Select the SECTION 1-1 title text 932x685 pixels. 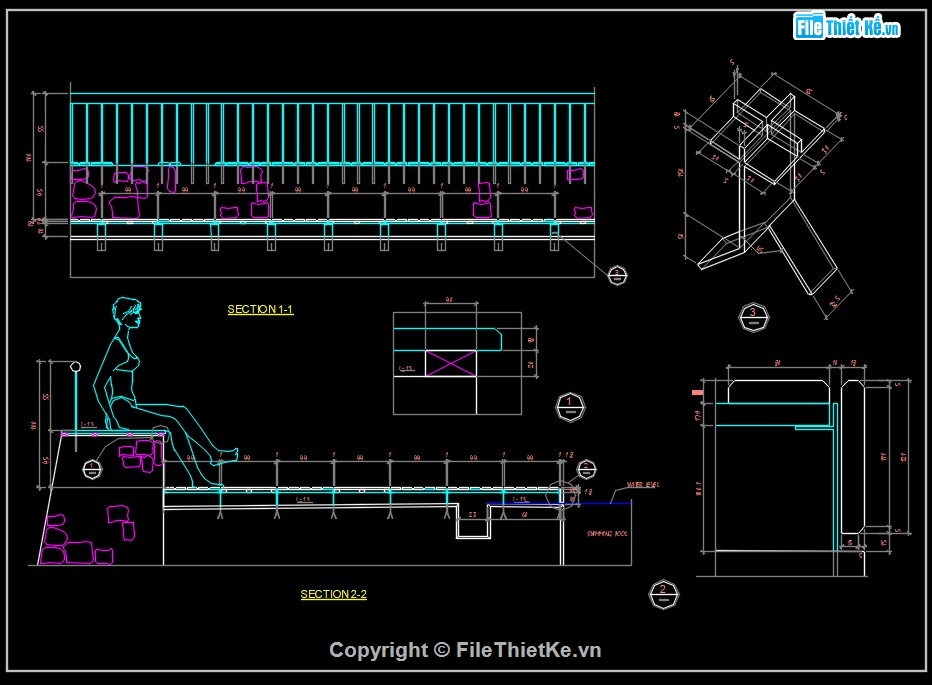coord(259,309)
